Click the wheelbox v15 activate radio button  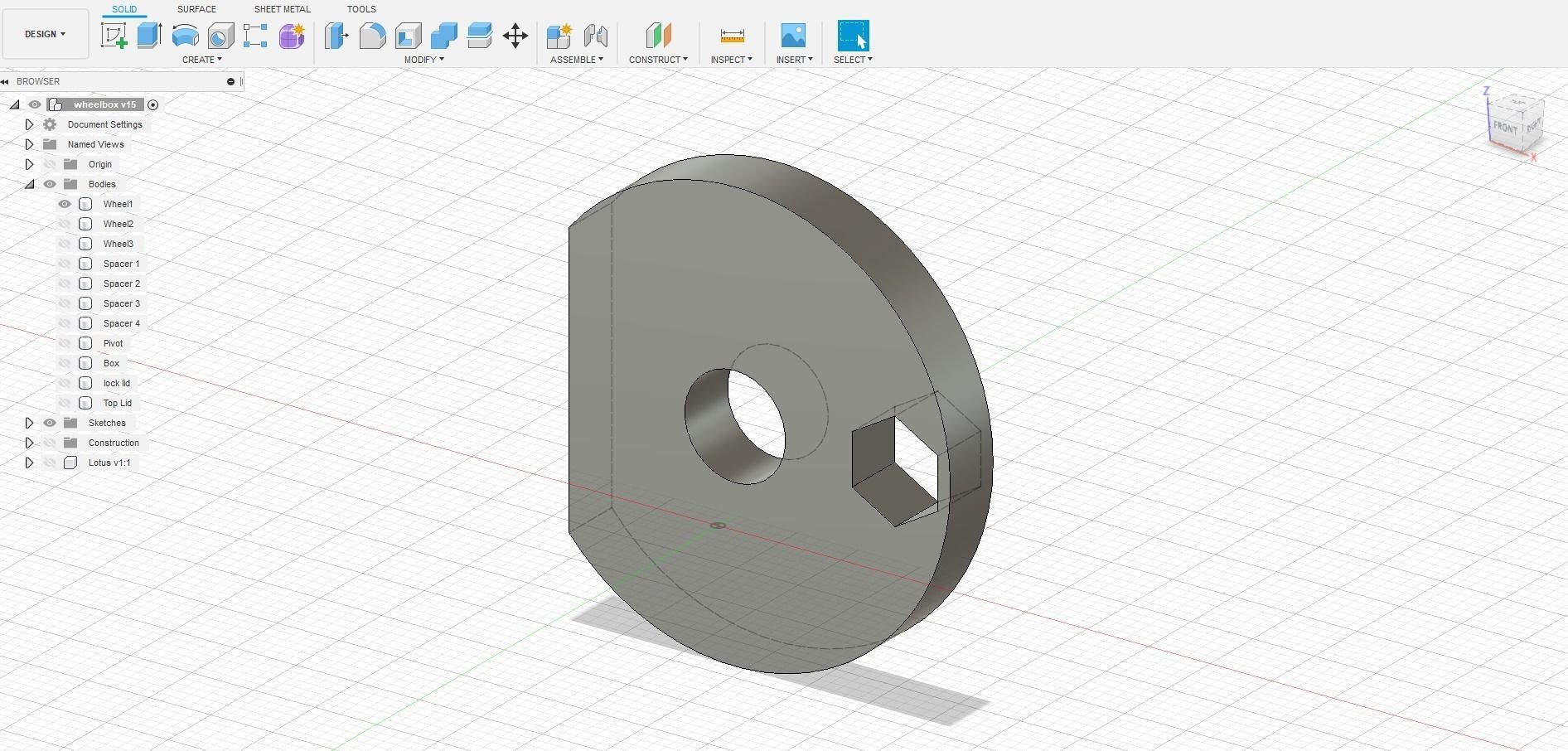(152, 104)
